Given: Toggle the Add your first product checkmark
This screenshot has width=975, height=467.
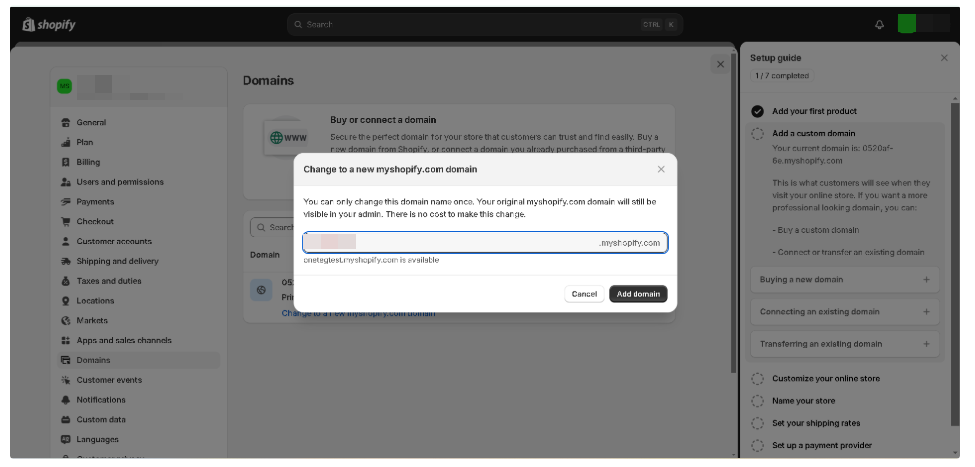Looking at the screenshot, I should tap(757, 111).
